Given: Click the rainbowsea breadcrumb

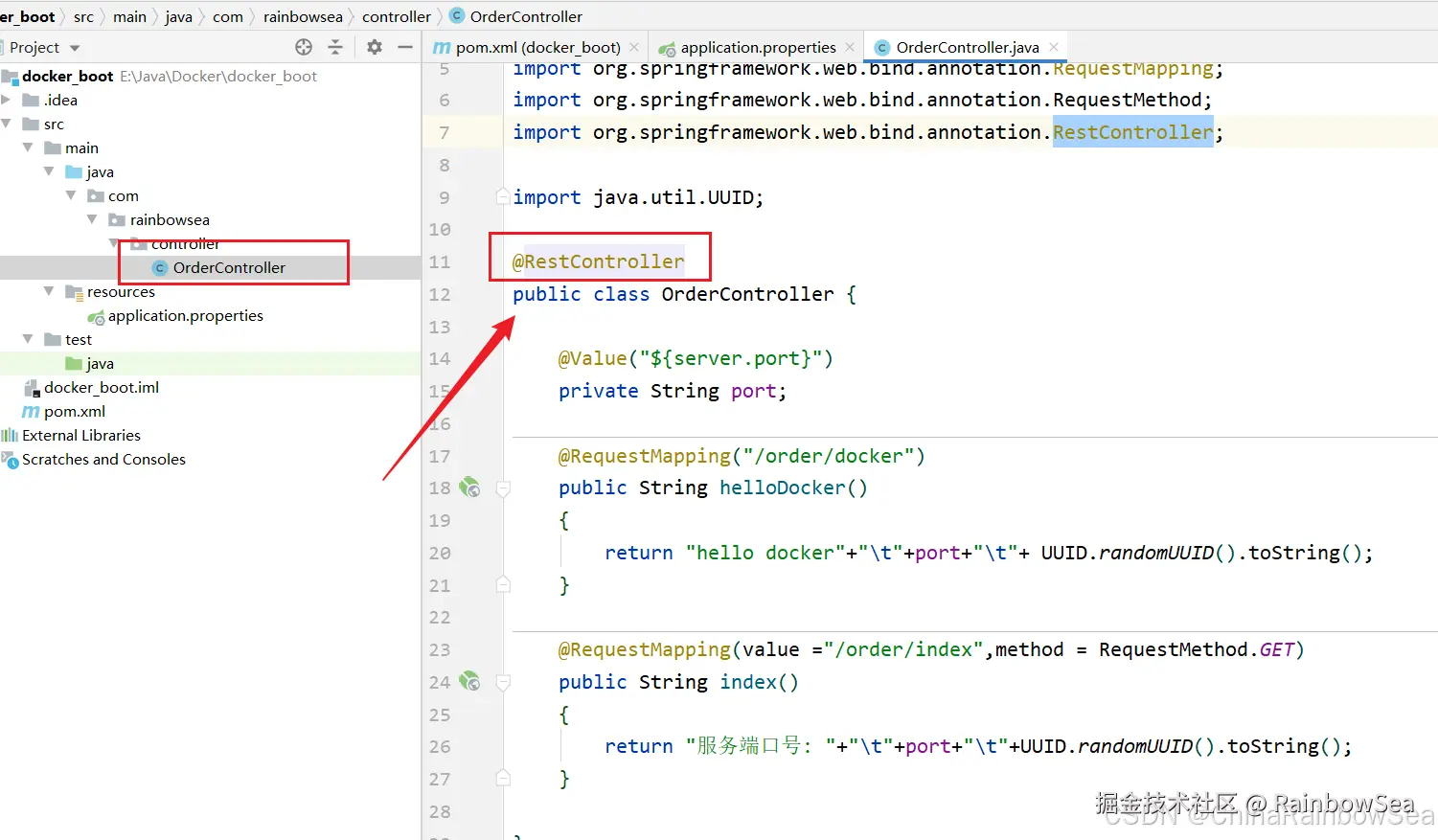Looking at the screenshot, I should [303, 16].
